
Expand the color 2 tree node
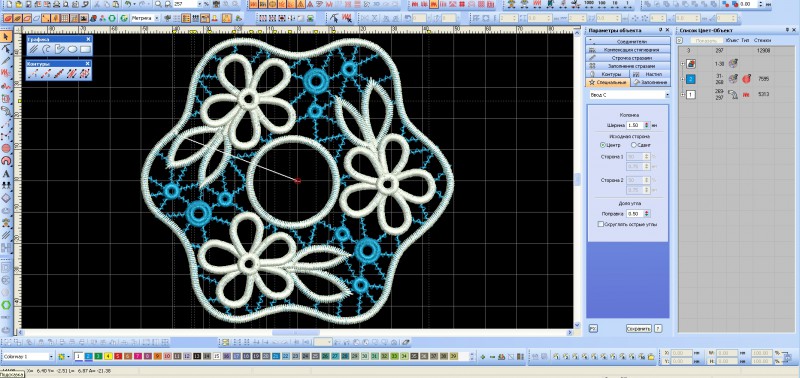point(683,79)
